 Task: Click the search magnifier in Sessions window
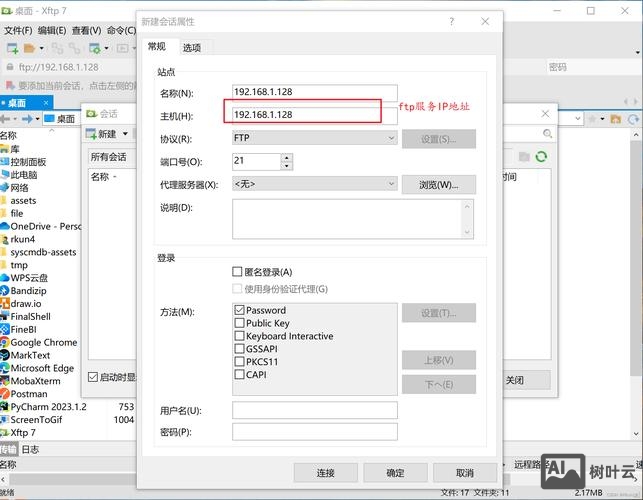tap(547, 134)
